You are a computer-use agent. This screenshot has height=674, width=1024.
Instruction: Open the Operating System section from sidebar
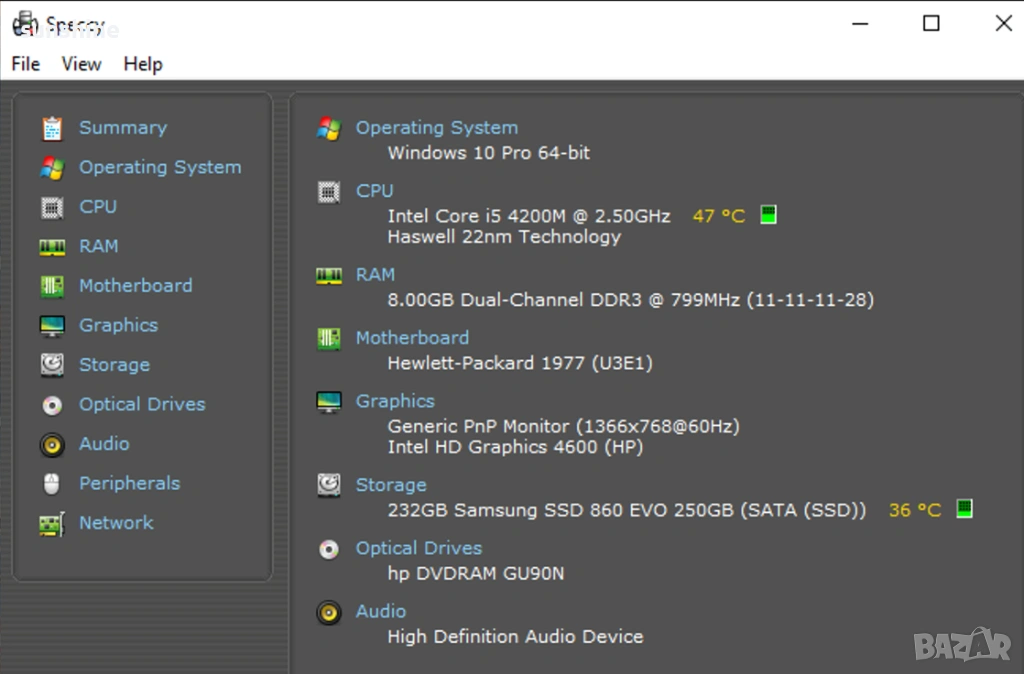click(160, 167)
